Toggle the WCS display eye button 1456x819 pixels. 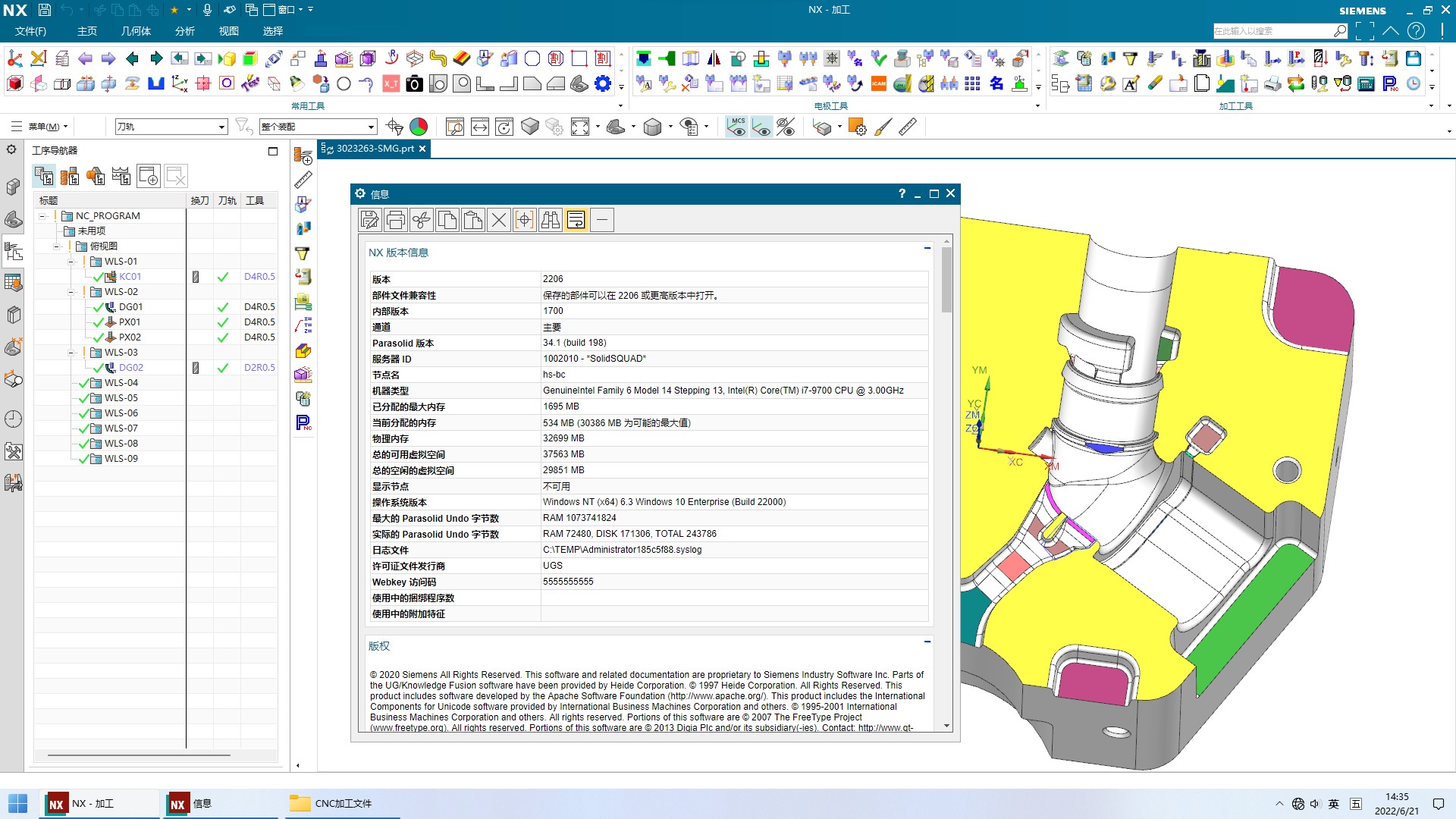coord(761,127)
